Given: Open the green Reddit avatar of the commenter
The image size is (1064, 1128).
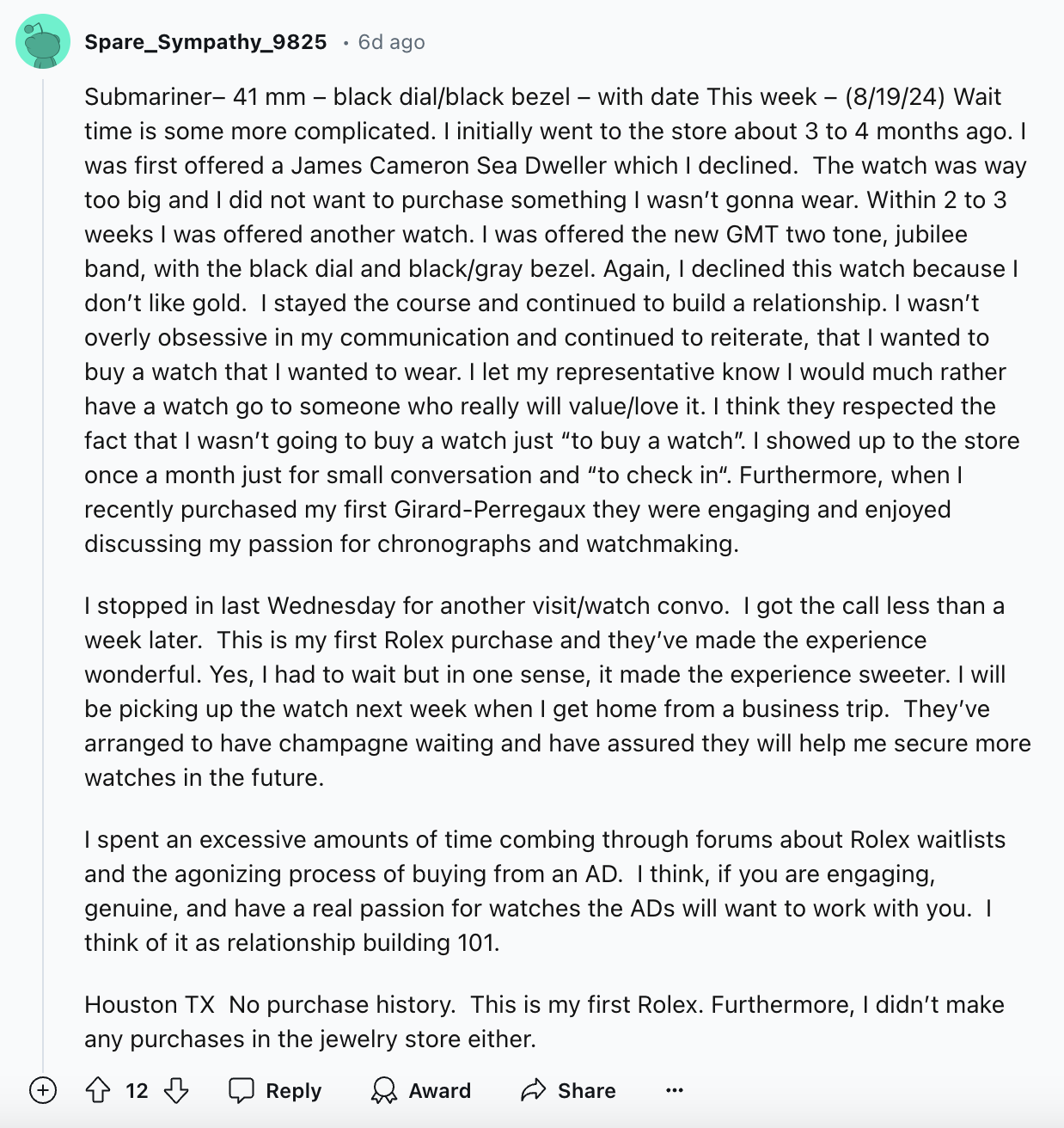Looking at the screenshot, I should (x=43, y=41).
